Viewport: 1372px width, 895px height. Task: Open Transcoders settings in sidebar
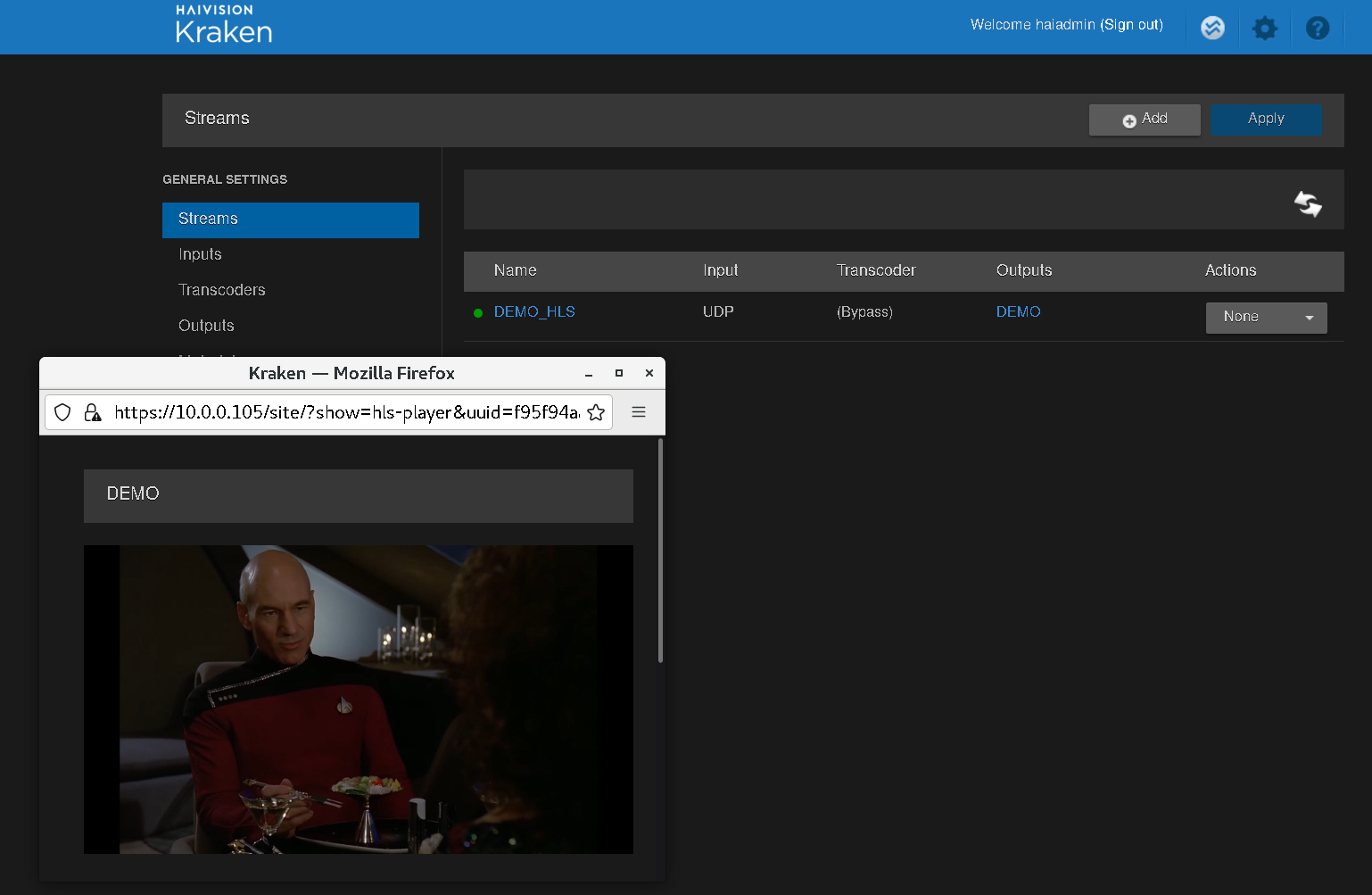tap(221, 290)
